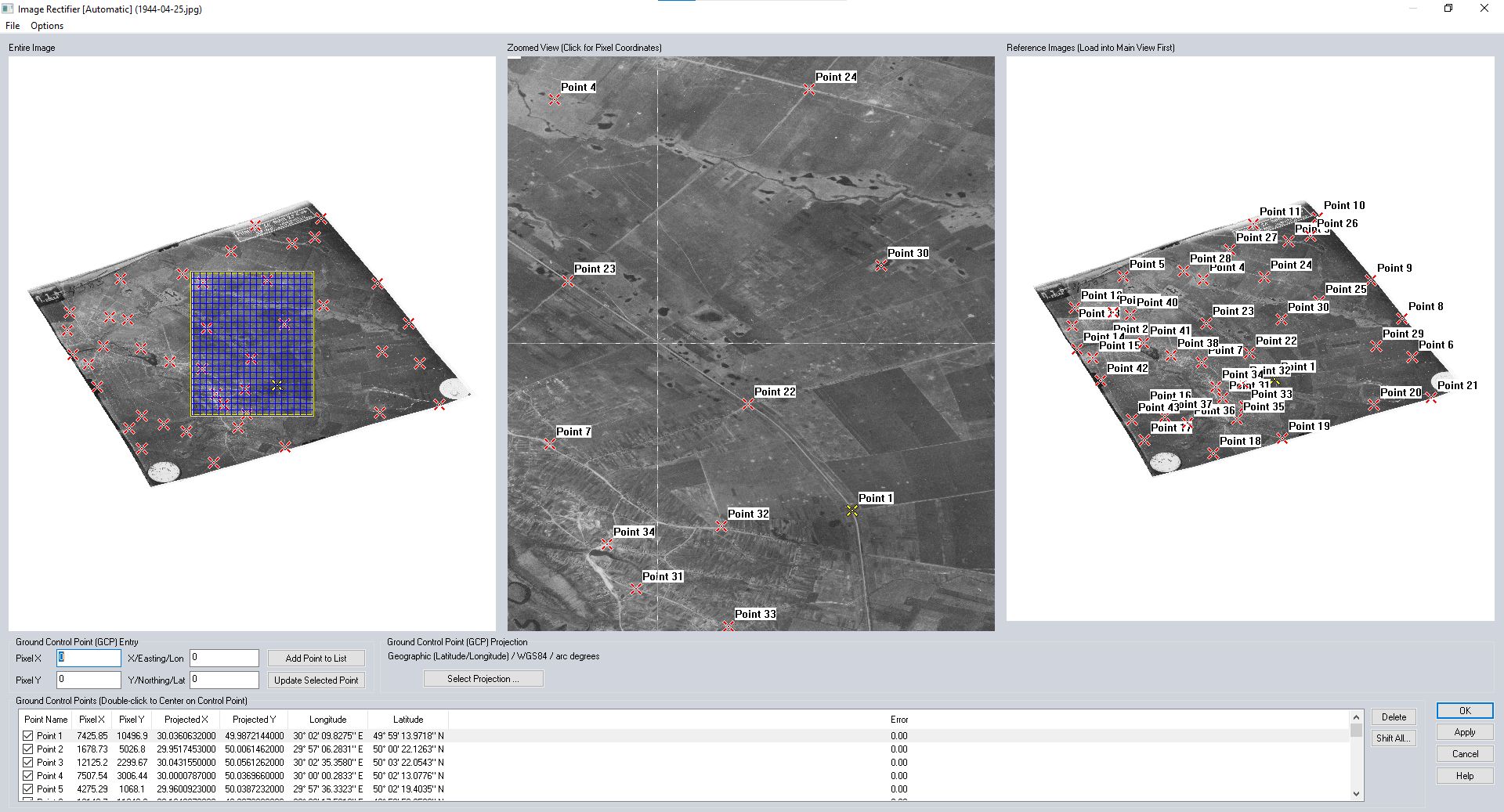Uncheck the Point 1 checkbox in list

click(28, 736)
